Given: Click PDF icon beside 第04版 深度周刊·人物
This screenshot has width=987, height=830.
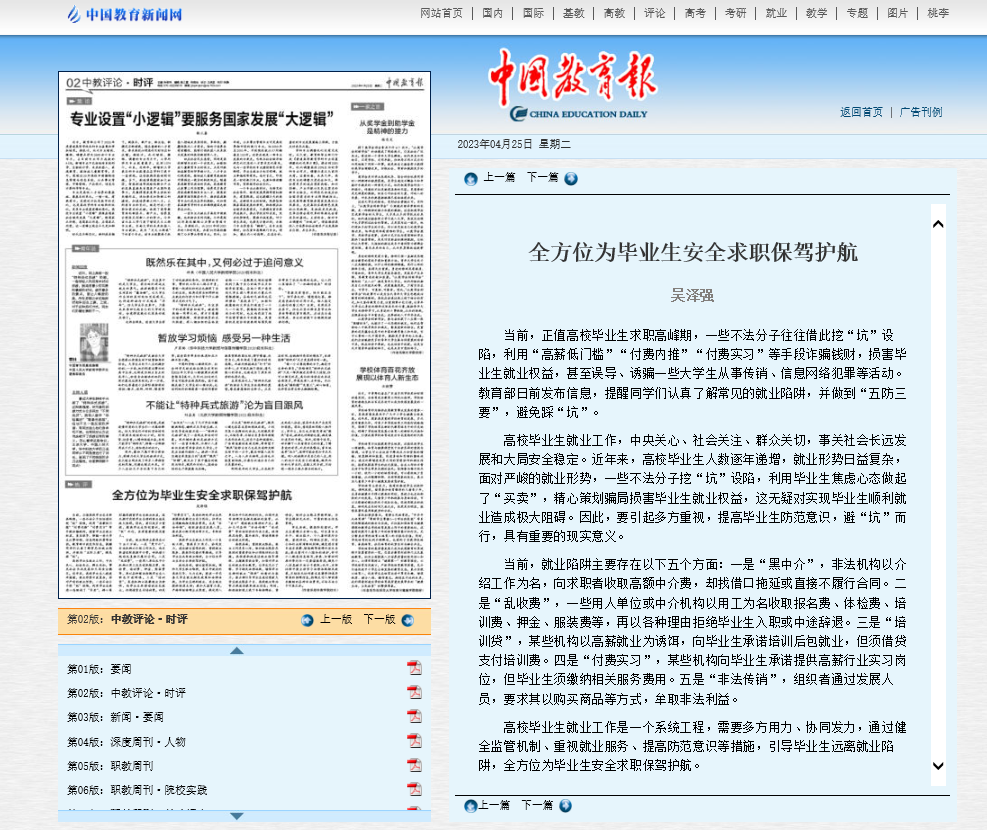Looking at the screenshot, I should tap(414, 741).
